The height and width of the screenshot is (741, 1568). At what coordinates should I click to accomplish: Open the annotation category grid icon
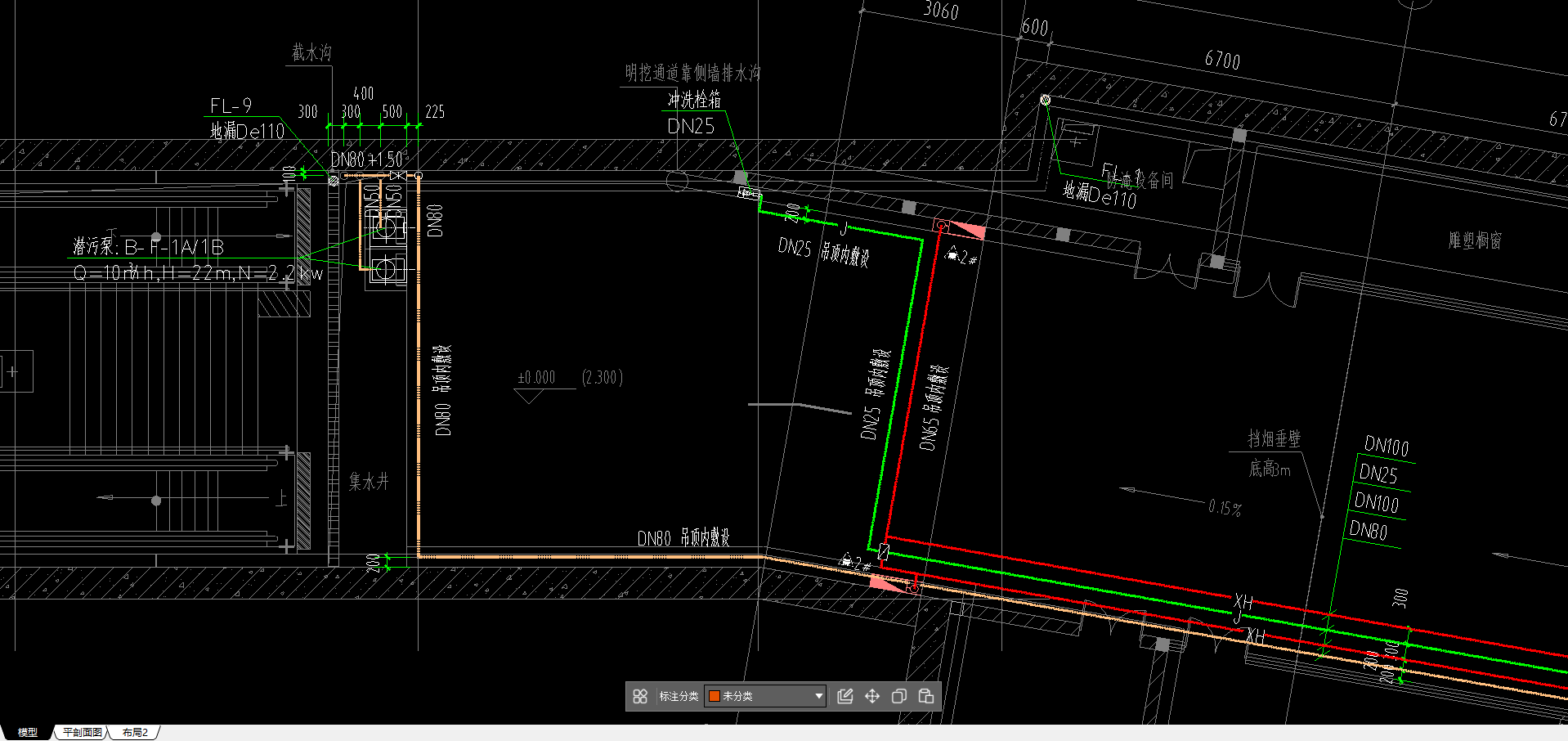coord(640,696)
